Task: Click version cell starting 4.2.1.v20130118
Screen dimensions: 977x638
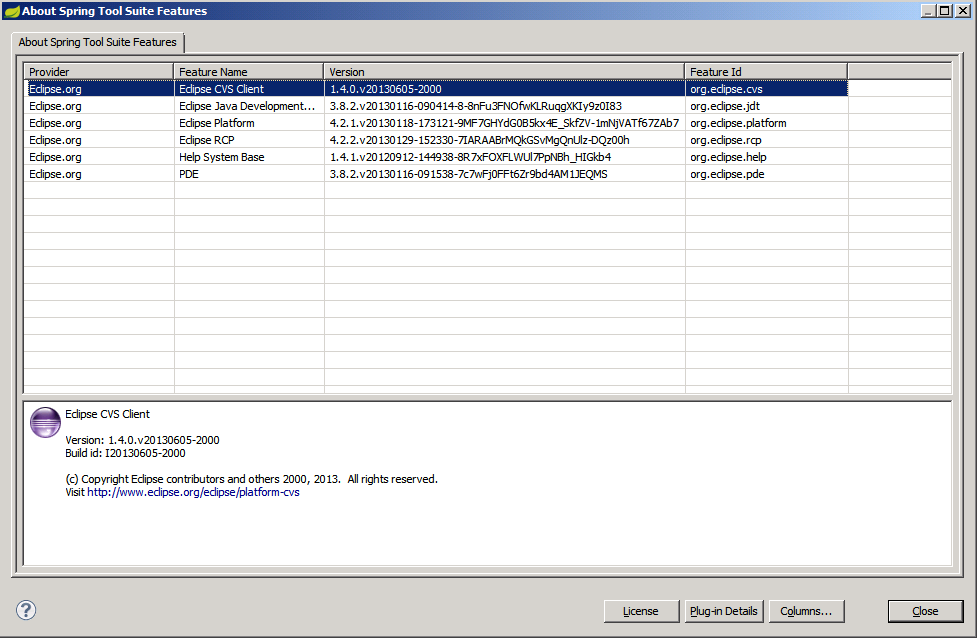Action: coord(504,123)
